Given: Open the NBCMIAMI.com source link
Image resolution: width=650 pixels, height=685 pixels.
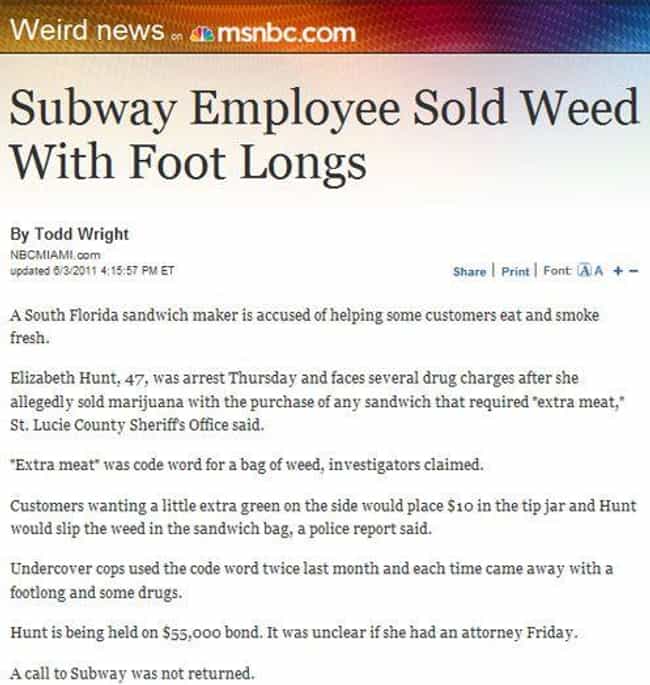Looking at the screenshot, I should click(55, 255).
